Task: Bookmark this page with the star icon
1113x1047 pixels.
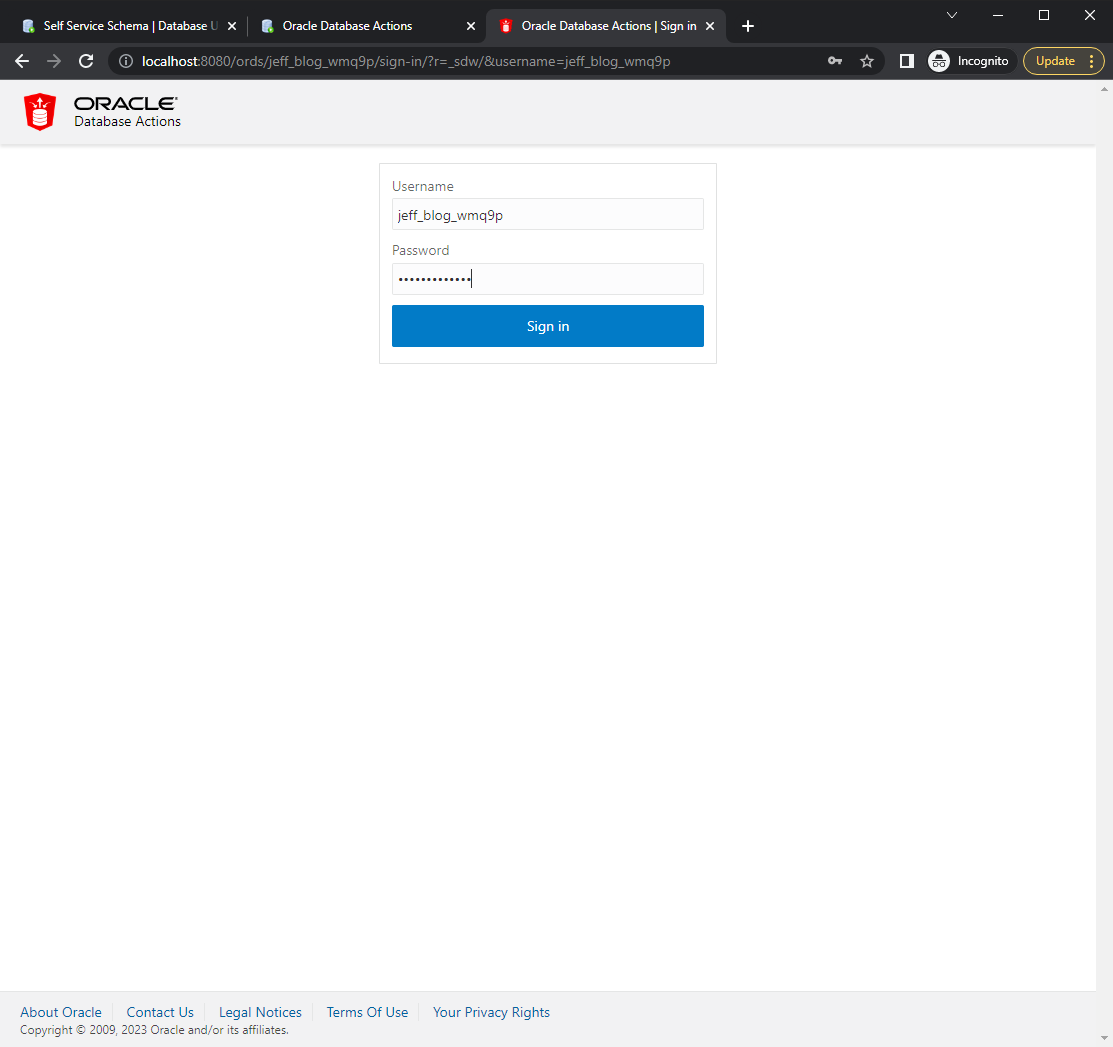Action: (x=867, y=61)
